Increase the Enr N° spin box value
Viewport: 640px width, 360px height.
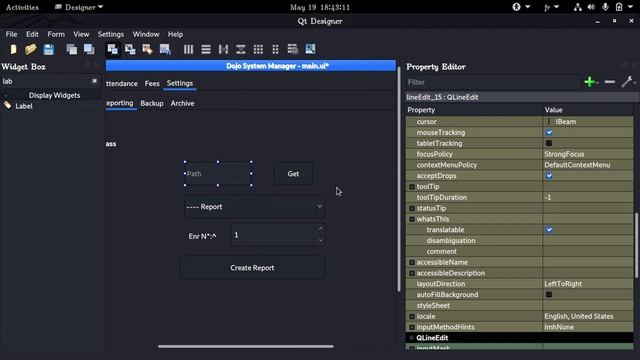[x=320, y=229]
